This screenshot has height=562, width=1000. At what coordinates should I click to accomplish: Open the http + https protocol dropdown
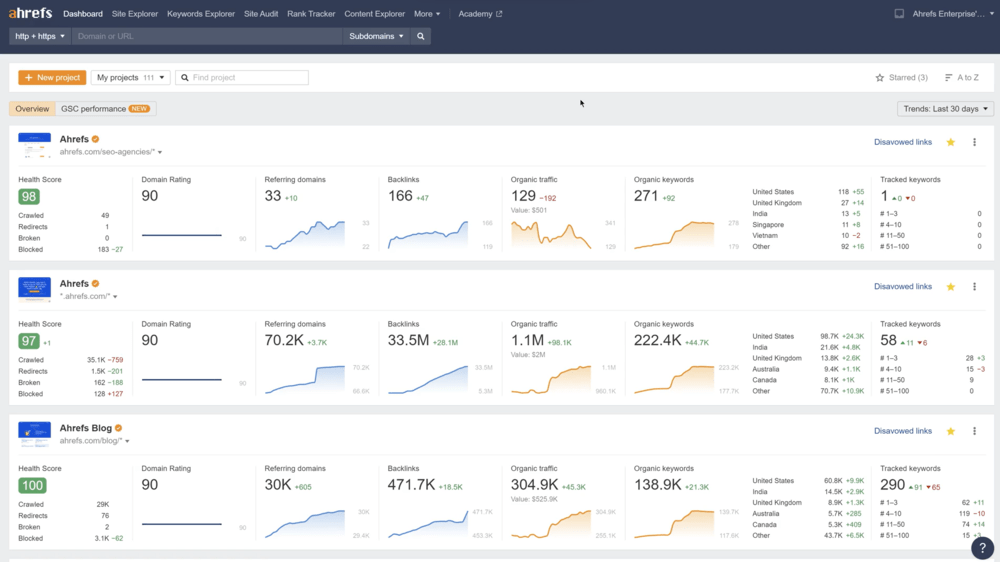(40, 36)
